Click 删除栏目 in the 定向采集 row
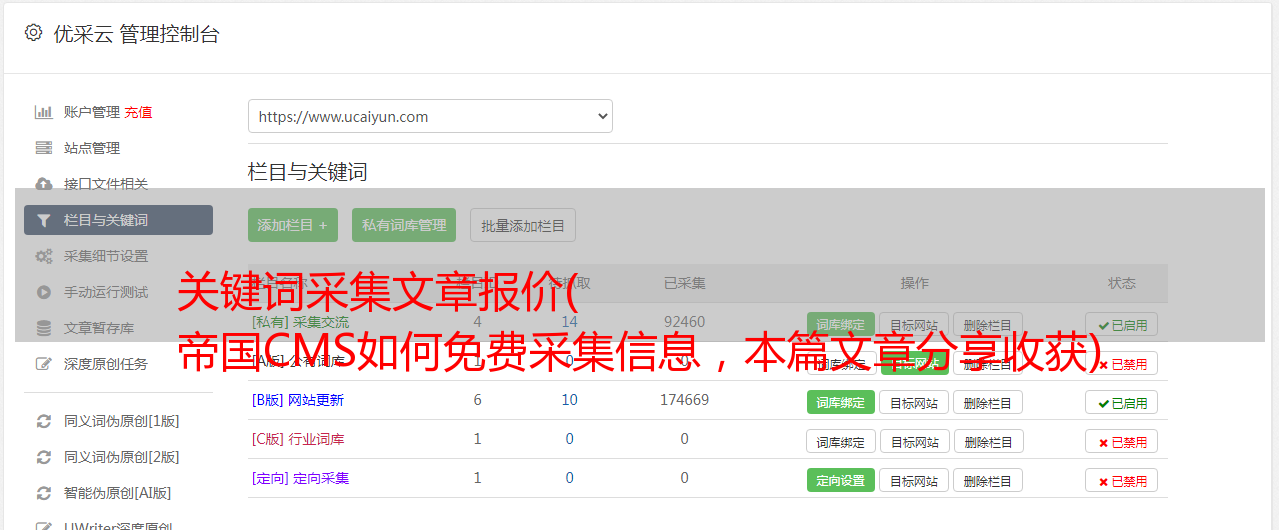Image resolution: width=1279 pixels, height=530 pixels. (x=988, y=481)
